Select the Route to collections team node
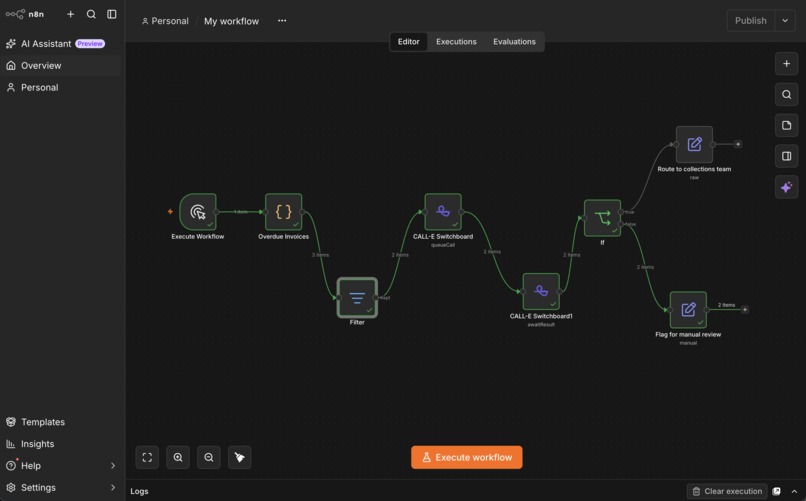 [x=694, y=144]
